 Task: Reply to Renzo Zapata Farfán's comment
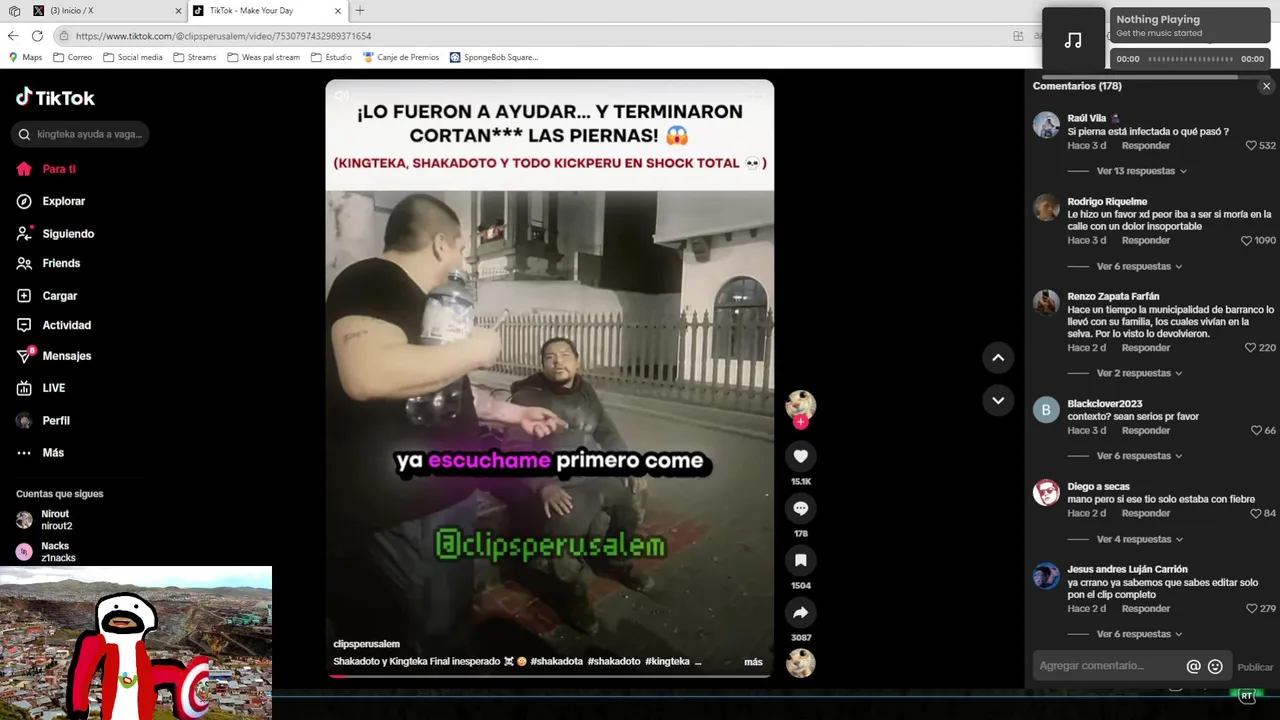pos(1145,348)
